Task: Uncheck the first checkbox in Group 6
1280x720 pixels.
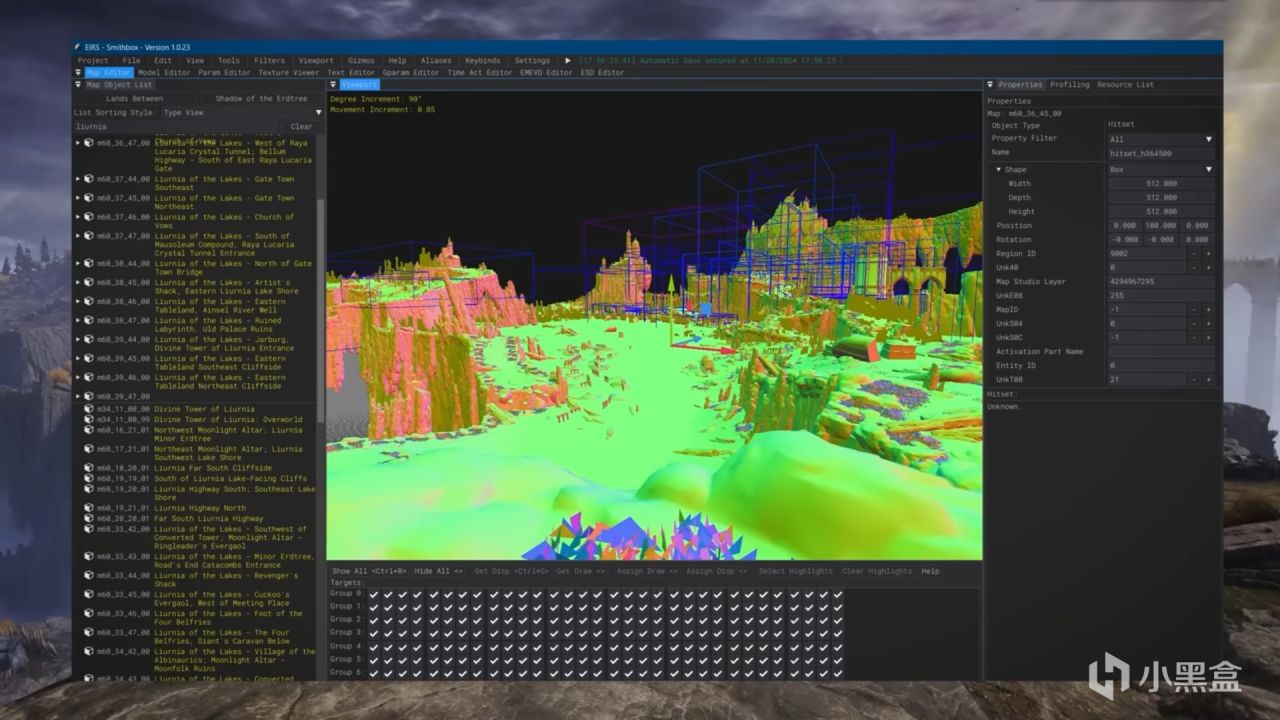Action: [x=374, y=673]
